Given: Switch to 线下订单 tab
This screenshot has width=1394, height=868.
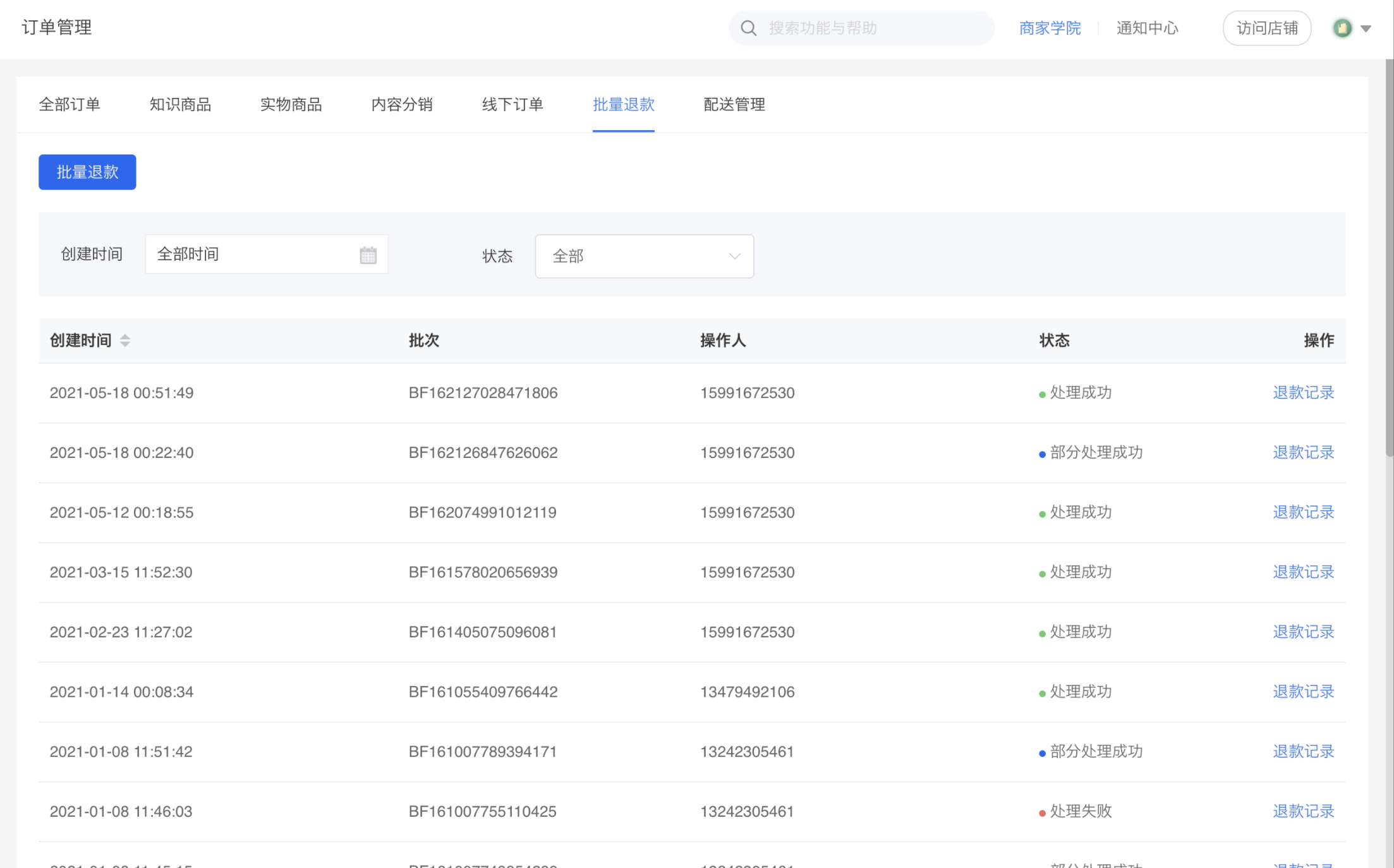Looking at the screenshot, I should coord(512,104).
